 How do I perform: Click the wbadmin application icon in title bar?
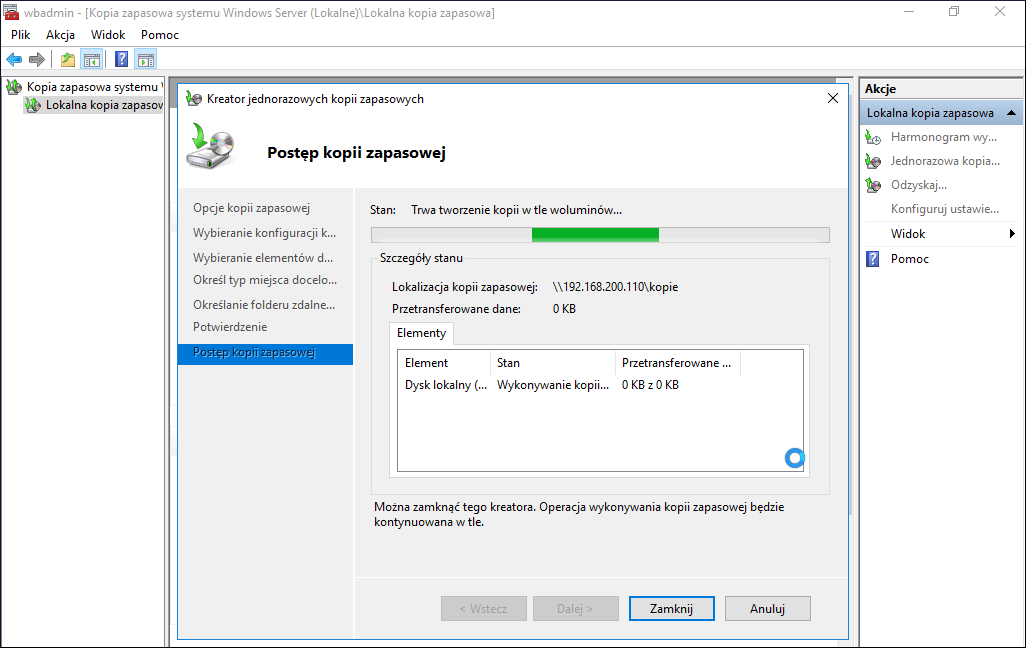10,12
